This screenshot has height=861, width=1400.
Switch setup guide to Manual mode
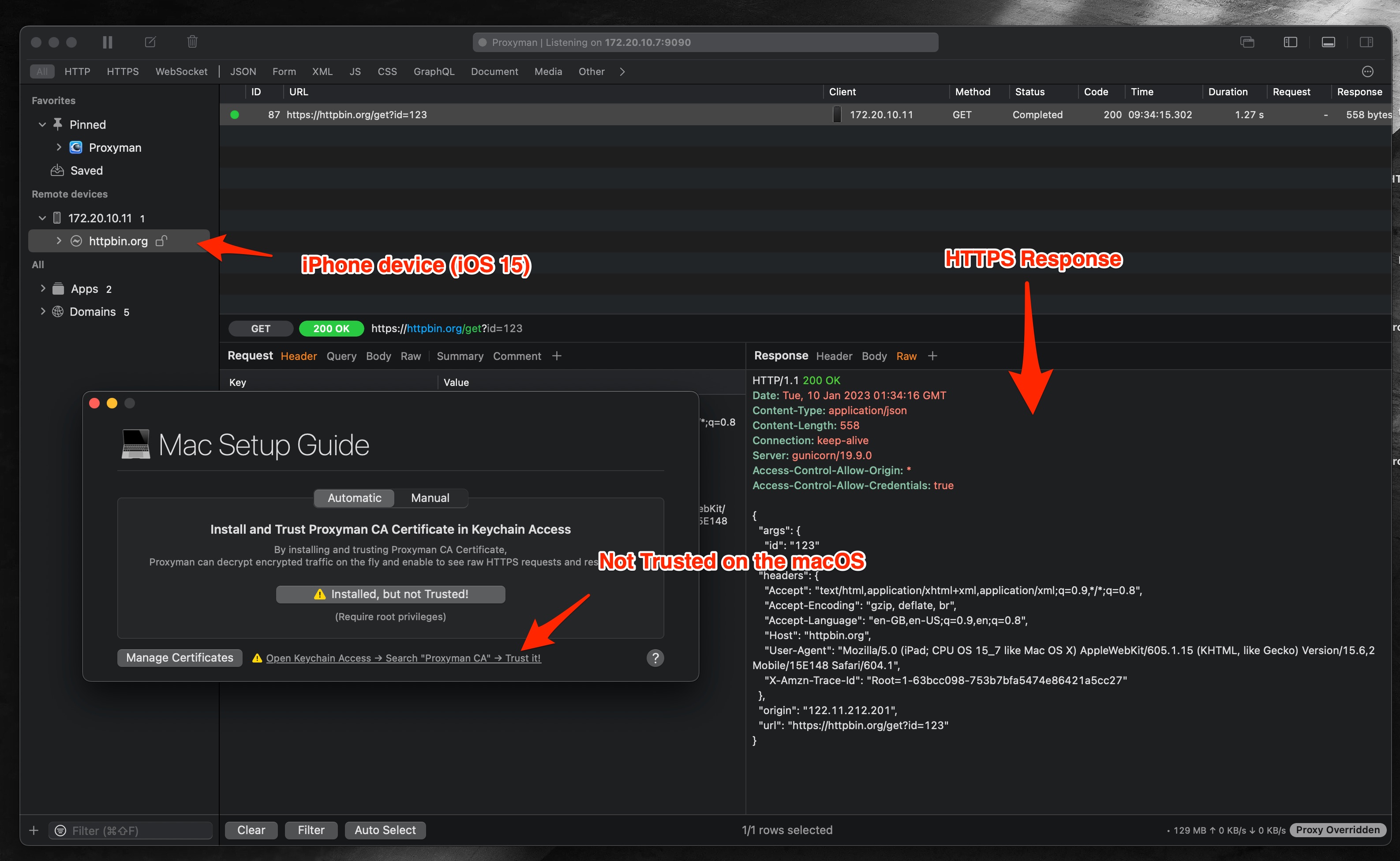coord(430,498)
